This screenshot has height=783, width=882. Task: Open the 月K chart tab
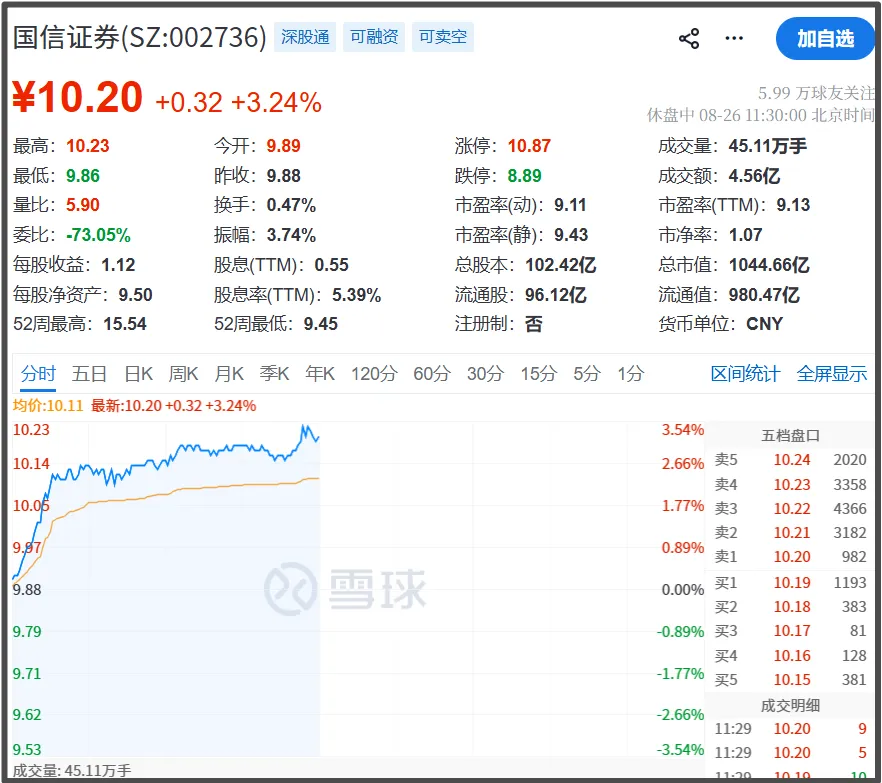(x=229, y=374)
